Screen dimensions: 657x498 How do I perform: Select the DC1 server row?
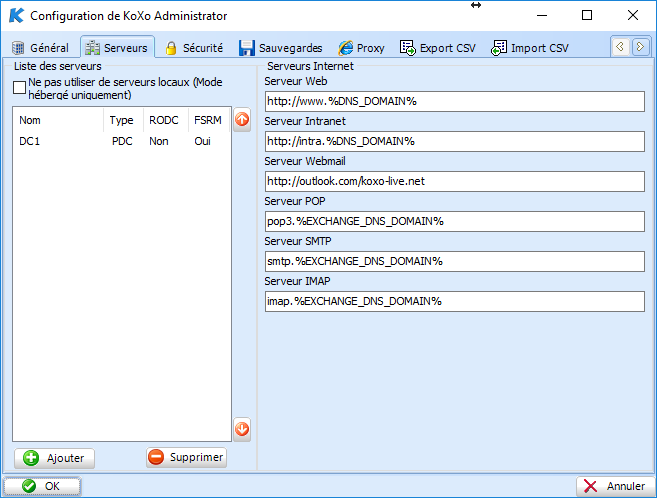(x=122, y=141)
